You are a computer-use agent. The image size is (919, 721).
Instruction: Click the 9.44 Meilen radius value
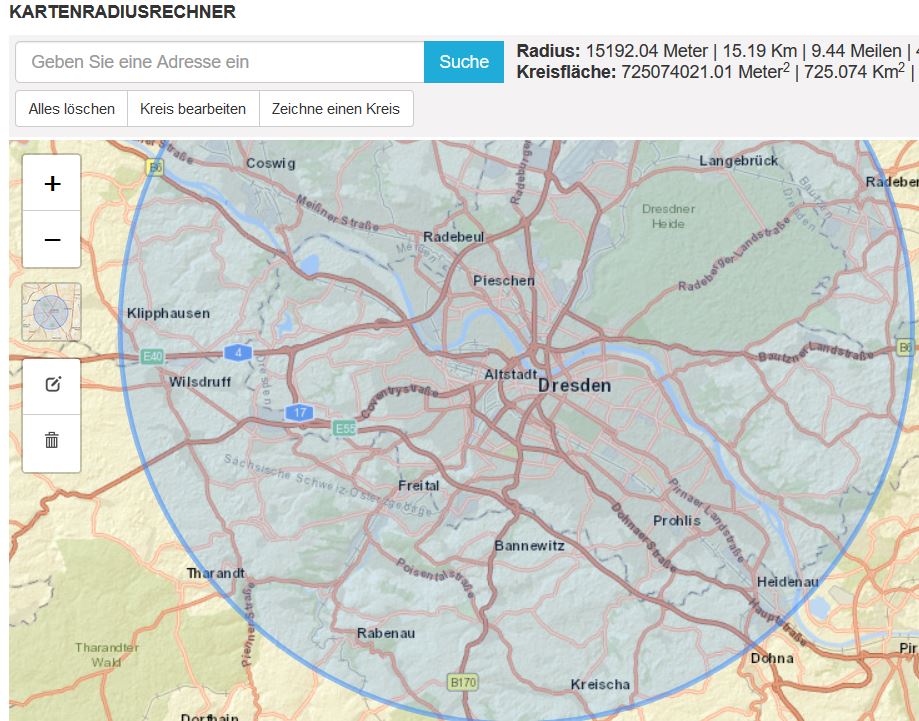click(856, 51)
